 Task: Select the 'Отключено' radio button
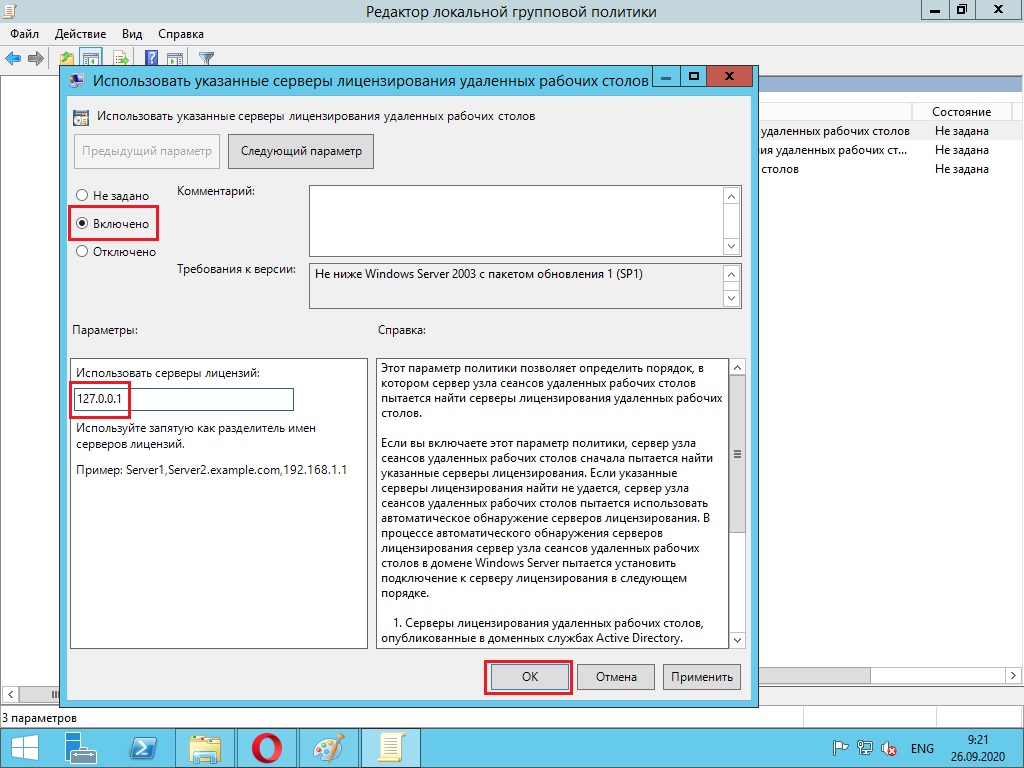(82, 251)
